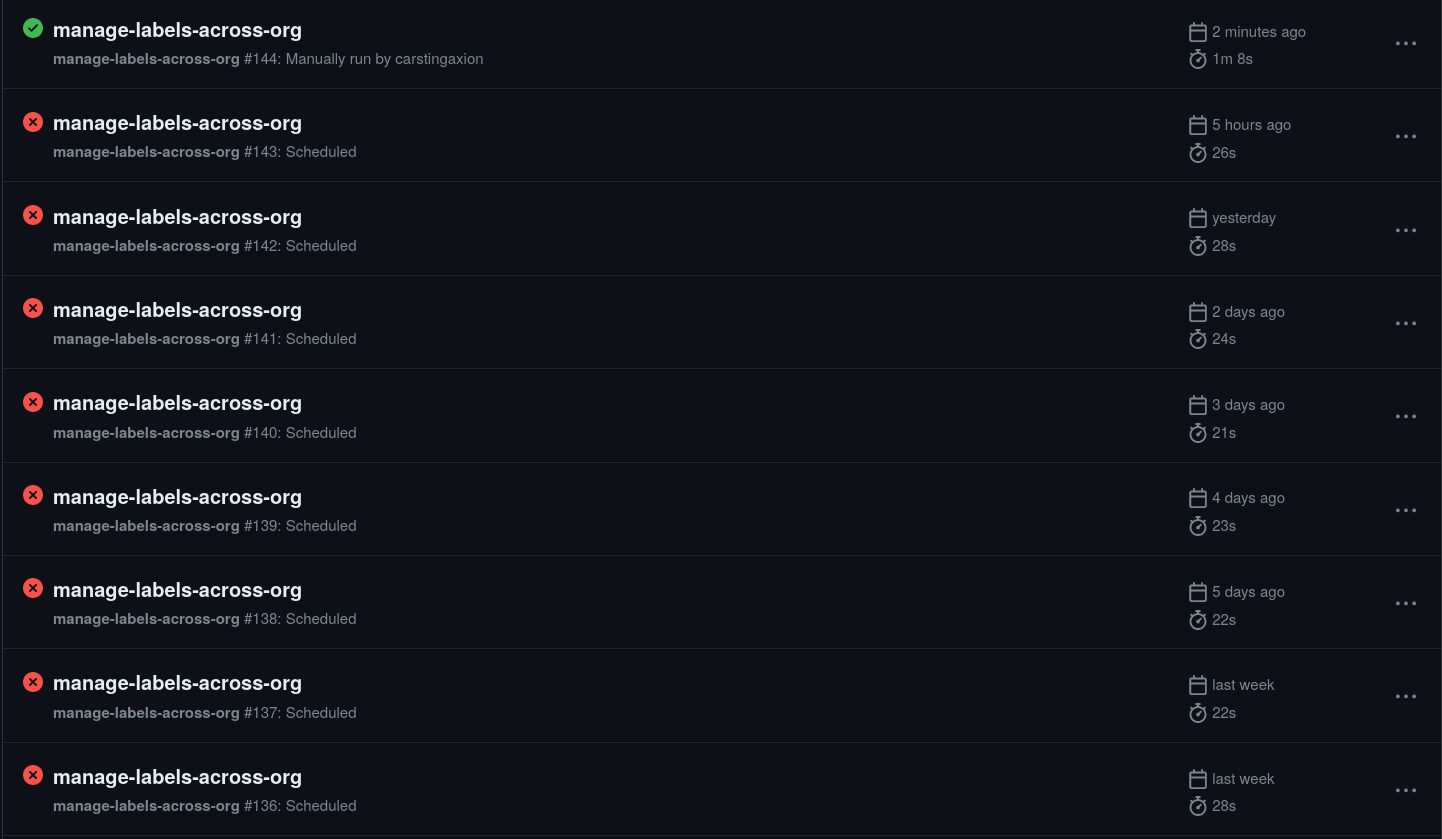Click the red failure icon on run #143
The height and width of the screenshot is (839, 1442).
[x=32, y=121]
